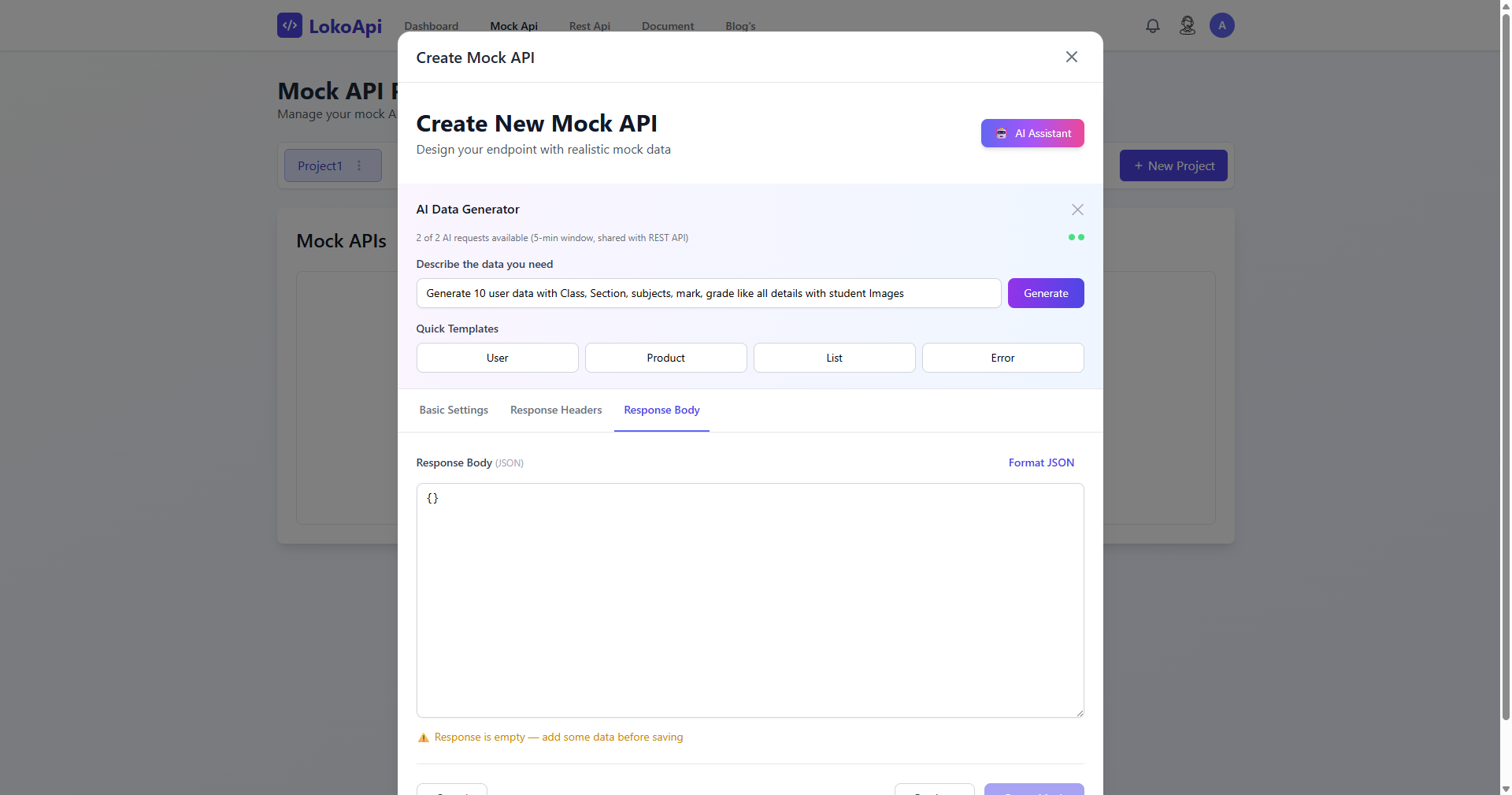Click the LokoApi logo icon
This screenshot has width=1512, height=795.
point(290,25)
